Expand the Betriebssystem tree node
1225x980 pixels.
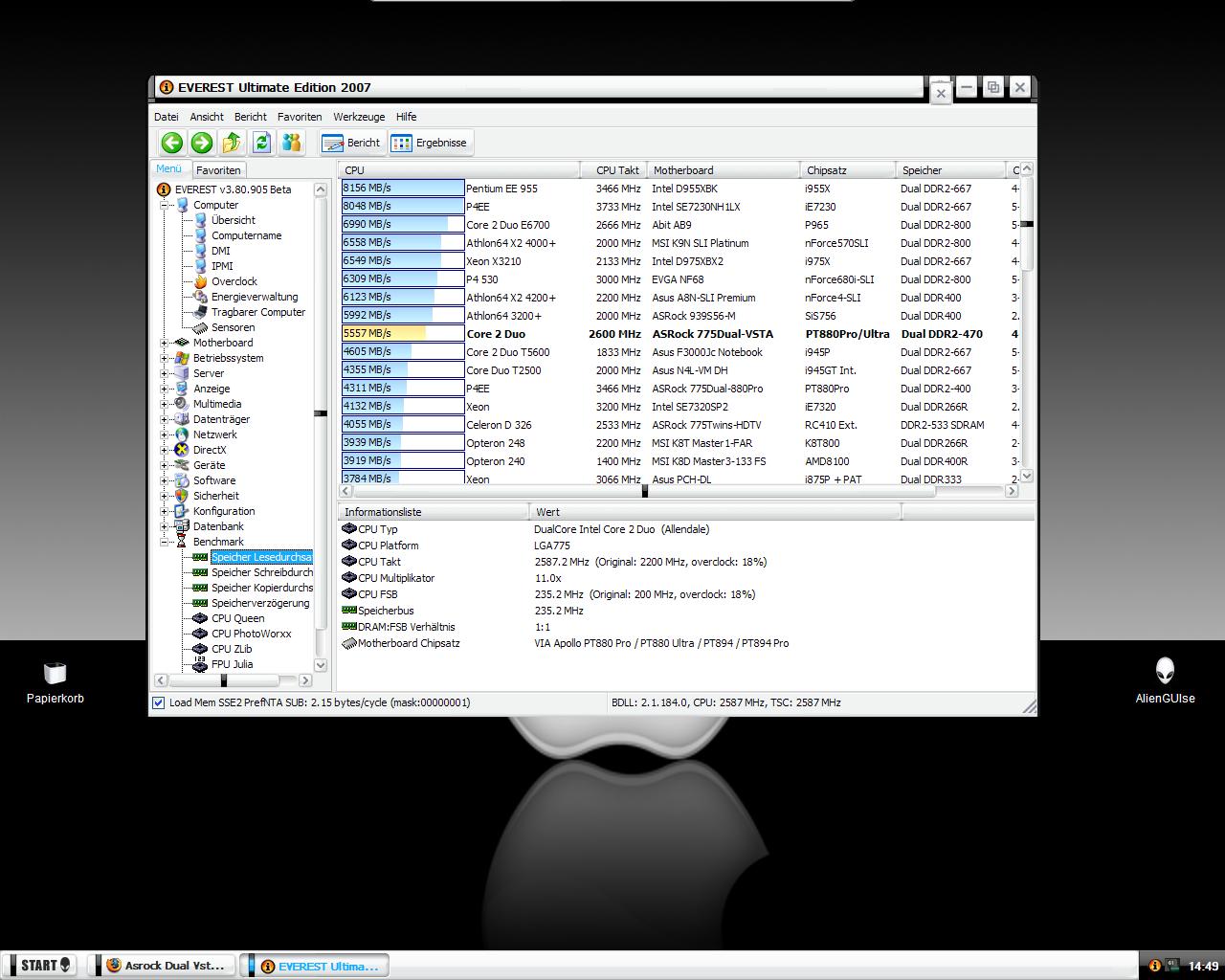coord(165,358)
